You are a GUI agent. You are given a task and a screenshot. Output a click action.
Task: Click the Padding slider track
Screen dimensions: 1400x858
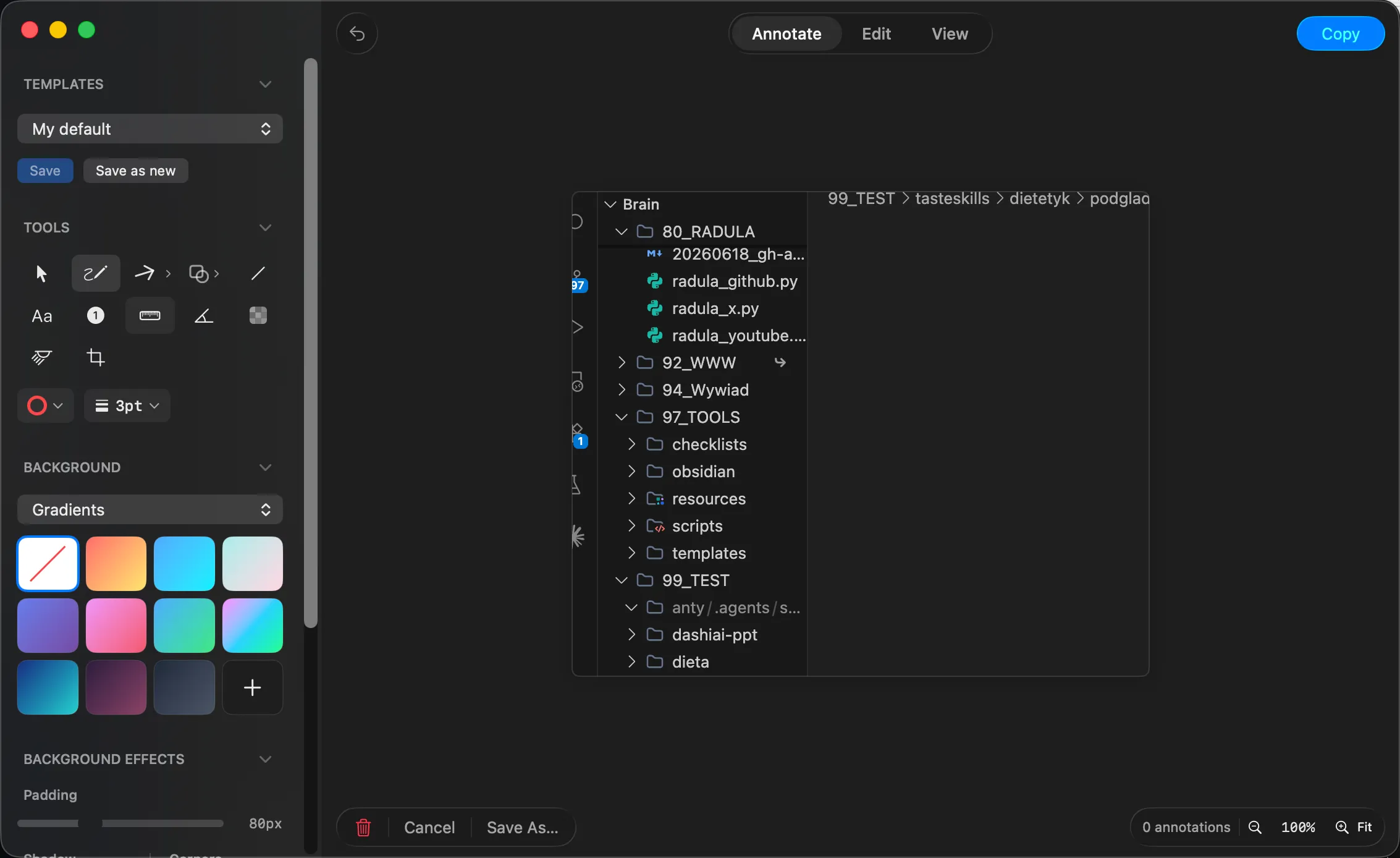tap(120, 823)
